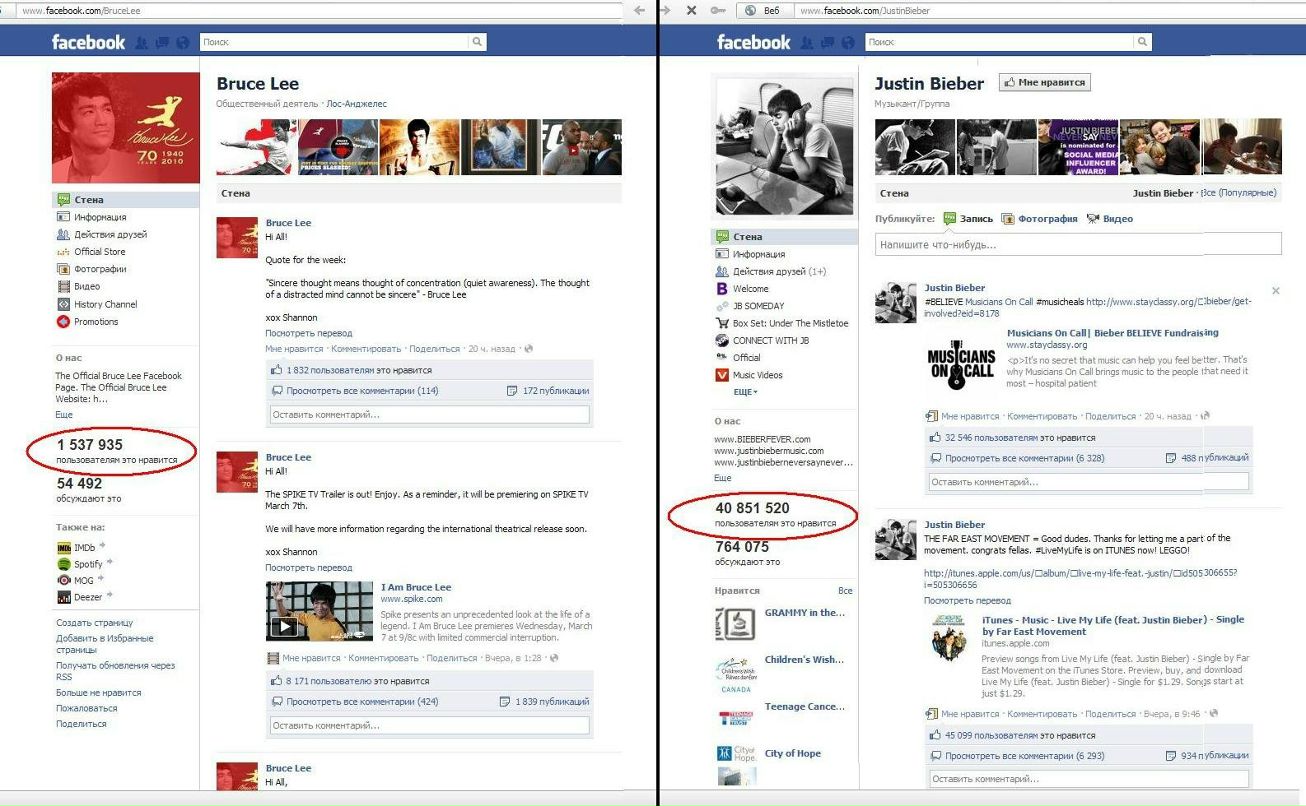Open Все (Популярные) wall filter
The height and width of the screenshot is (806, 1306).
coord(1239,193)
